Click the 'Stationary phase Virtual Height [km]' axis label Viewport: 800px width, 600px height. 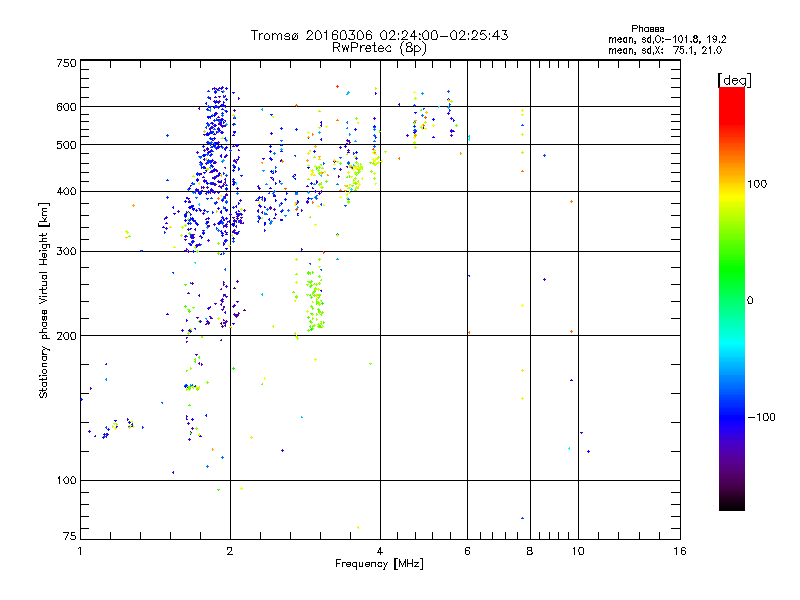(x=43, y=300)
